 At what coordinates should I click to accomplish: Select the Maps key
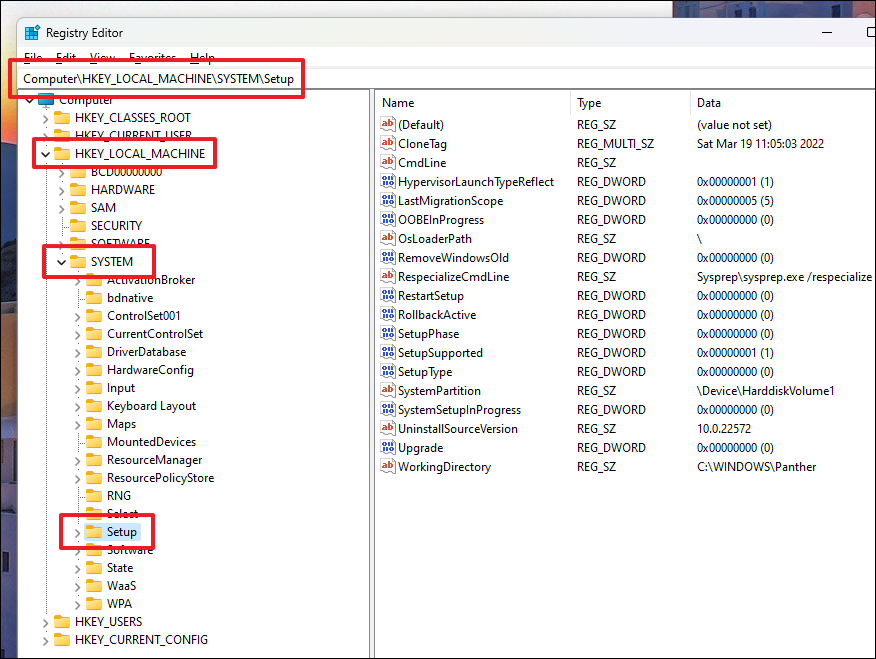[121, 424]
